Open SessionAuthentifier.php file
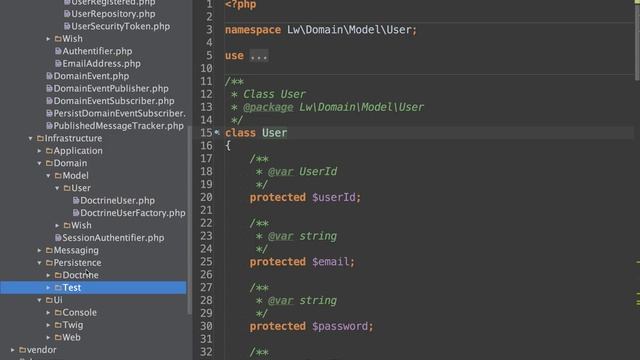 [x=113, y=238]
